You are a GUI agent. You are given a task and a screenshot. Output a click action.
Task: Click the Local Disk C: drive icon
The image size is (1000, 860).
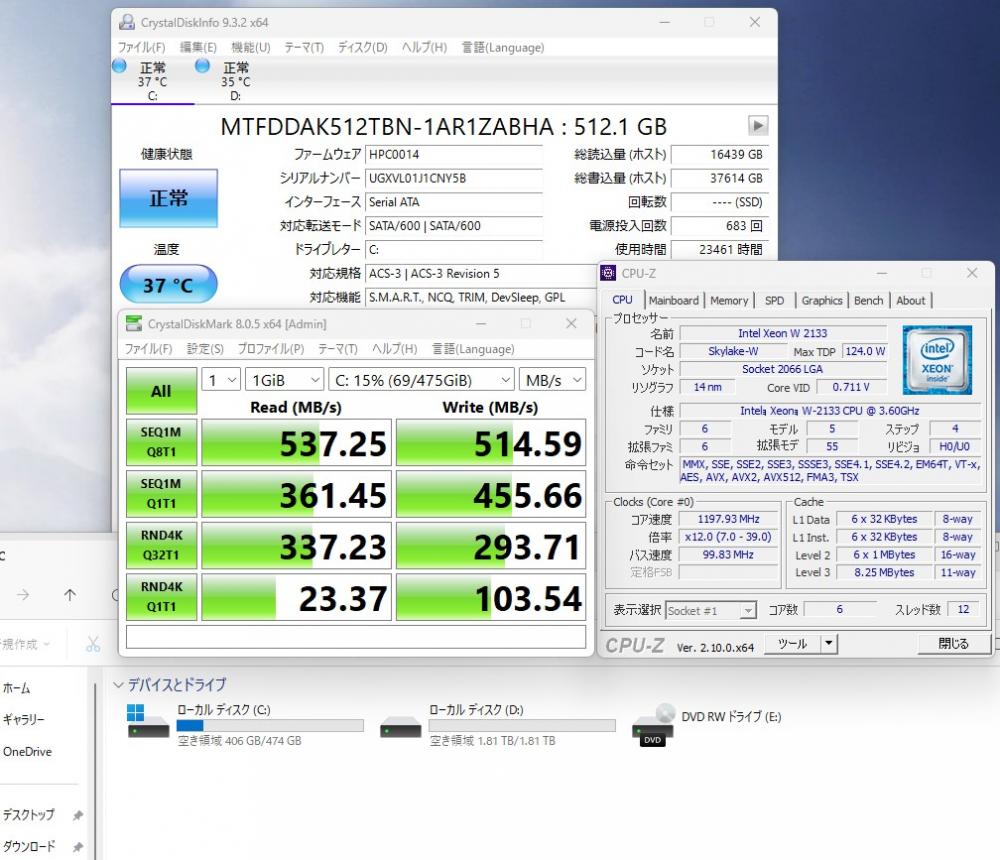tap(148, 722)
